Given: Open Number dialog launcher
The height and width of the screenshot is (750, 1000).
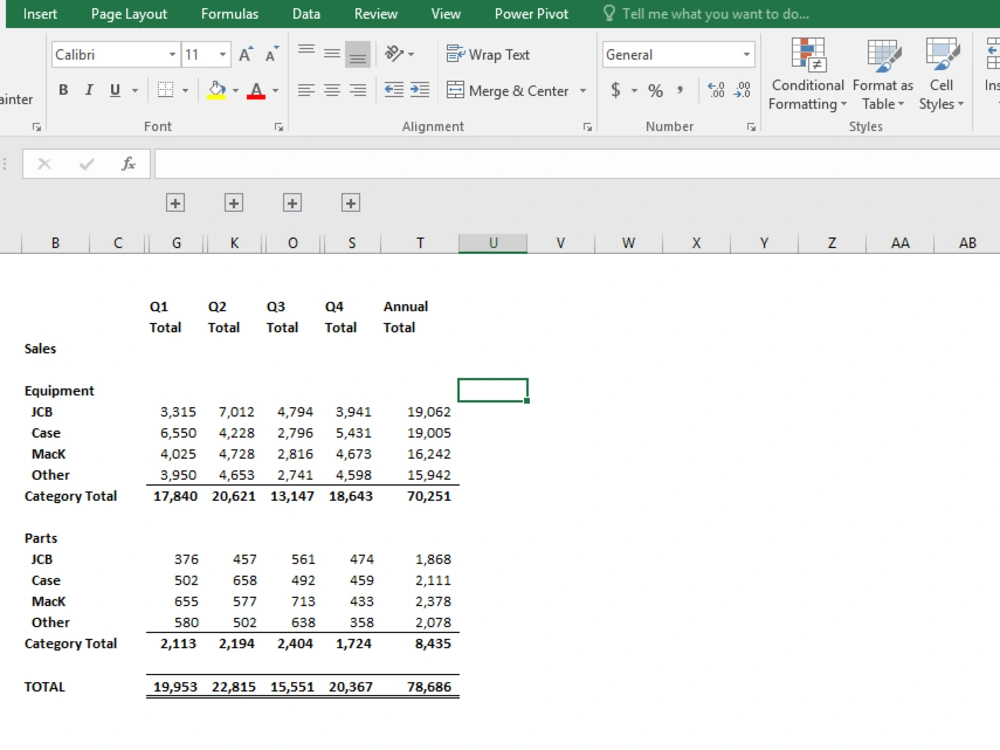Looking at the screenshot, I should (x=751, y=128).
